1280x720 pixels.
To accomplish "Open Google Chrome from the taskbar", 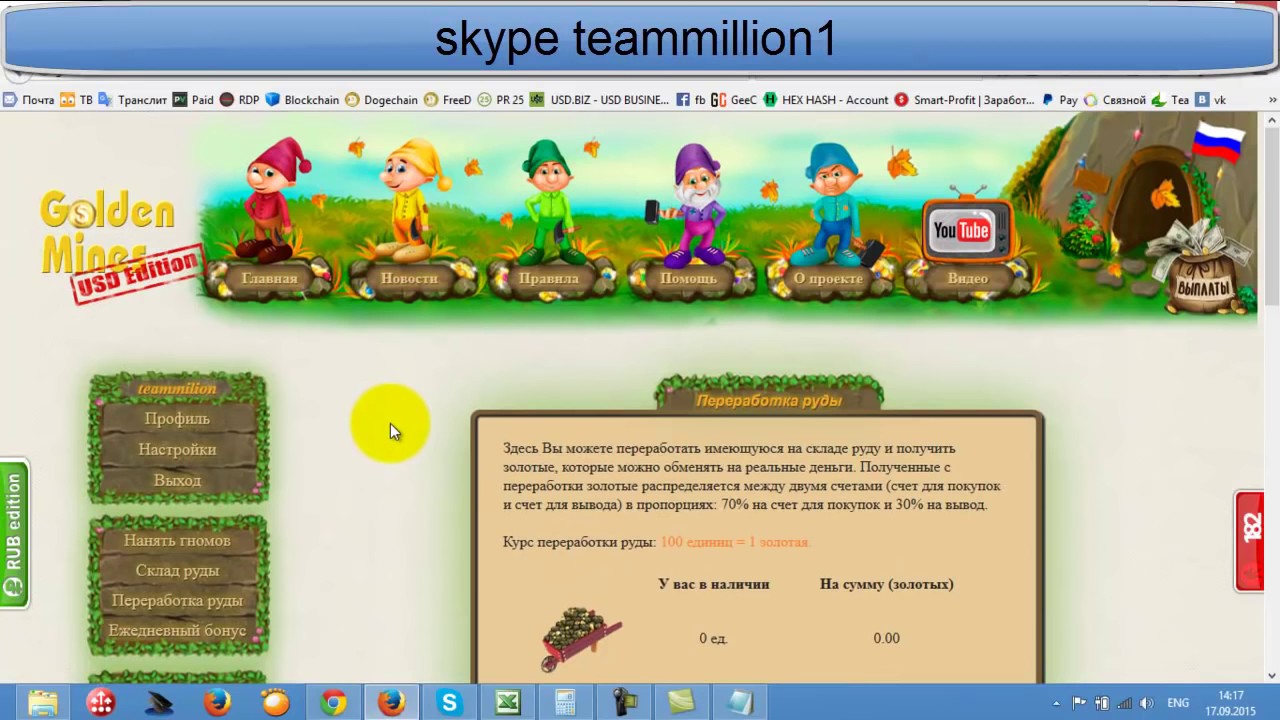I will tap(333, 703).
